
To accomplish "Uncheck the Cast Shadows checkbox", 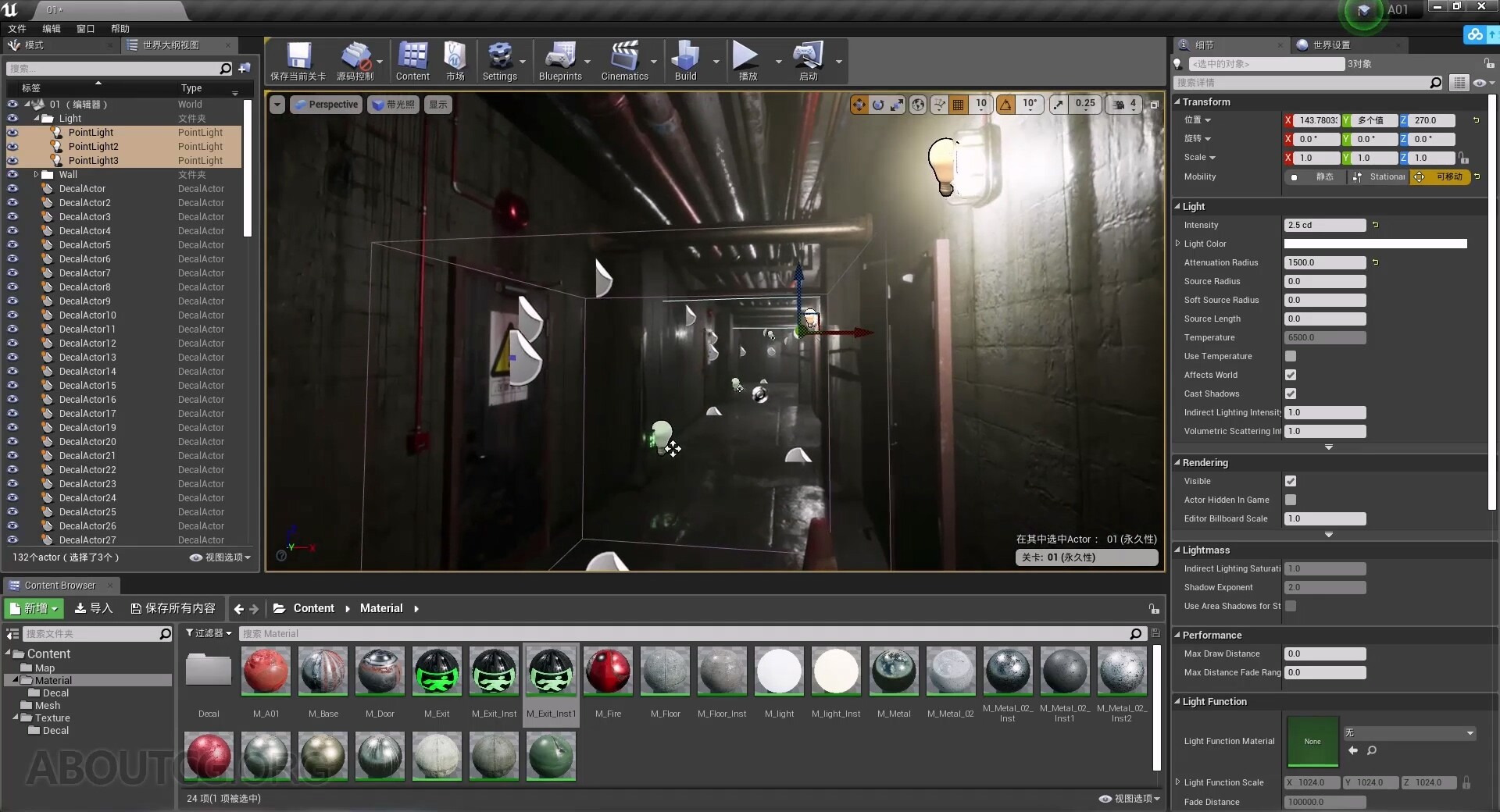I will pyautogui.click(x=1291, y=394).
